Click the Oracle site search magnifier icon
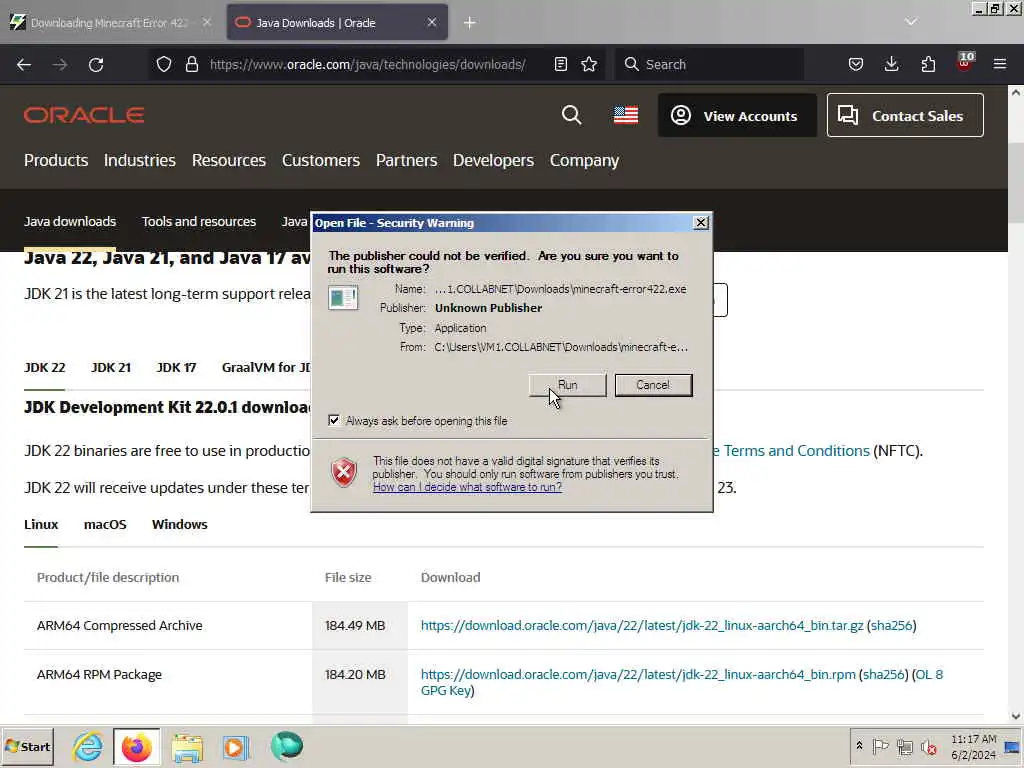This screenshot has width=1024, height=768. pyautogui.click(x=571, y=115)
